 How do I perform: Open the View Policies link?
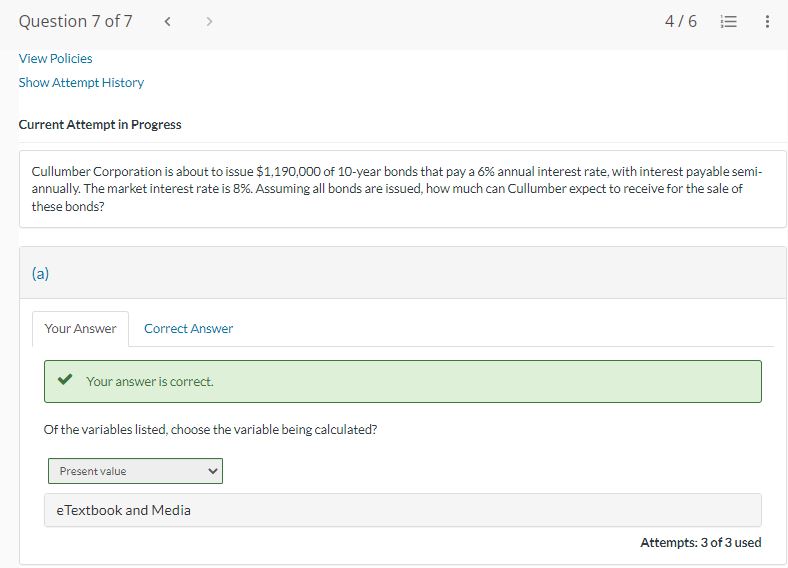[x=56, y=58]
